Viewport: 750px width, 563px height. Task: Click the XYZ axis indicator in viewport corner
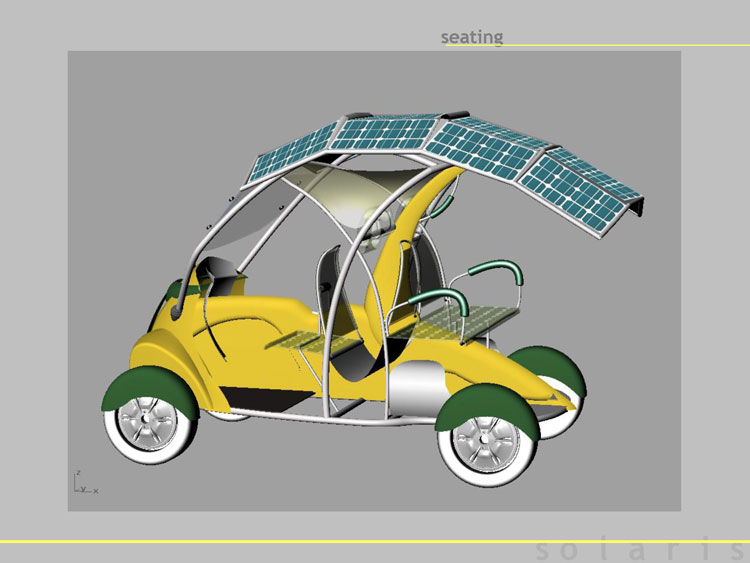coord(85,482)
